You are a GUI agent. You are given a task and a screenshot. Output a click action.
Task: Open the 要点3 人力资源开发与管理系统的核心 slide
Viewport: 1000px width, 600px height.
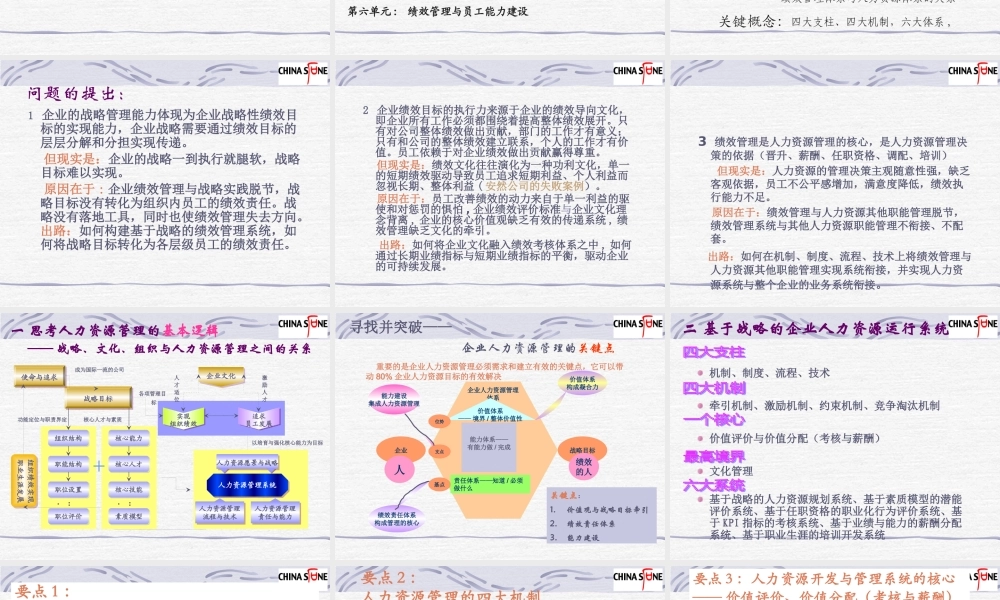pos(835,582)
